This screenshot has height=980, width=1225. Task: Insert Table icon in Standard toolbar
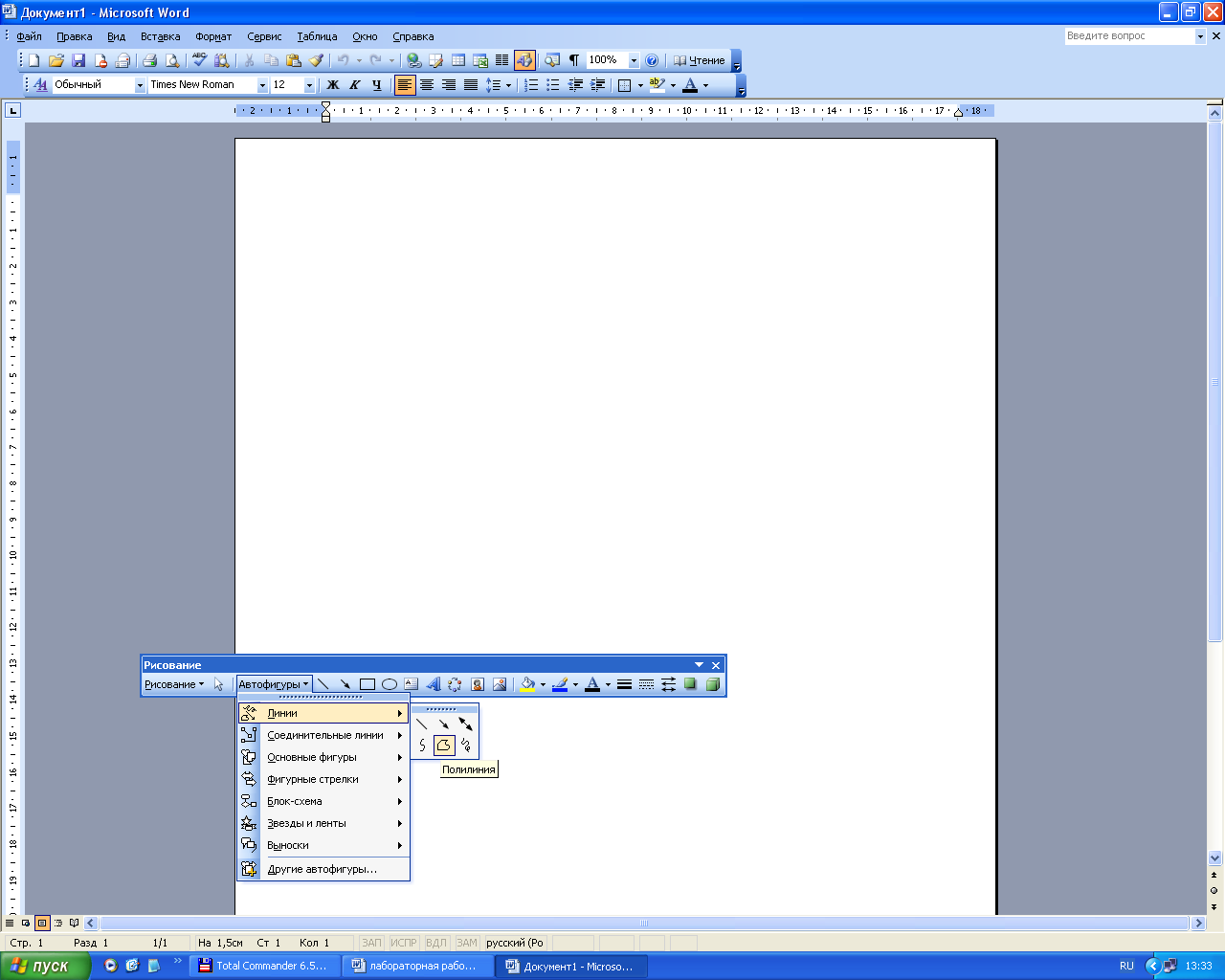pyautogui.click(x=458, y=60)
